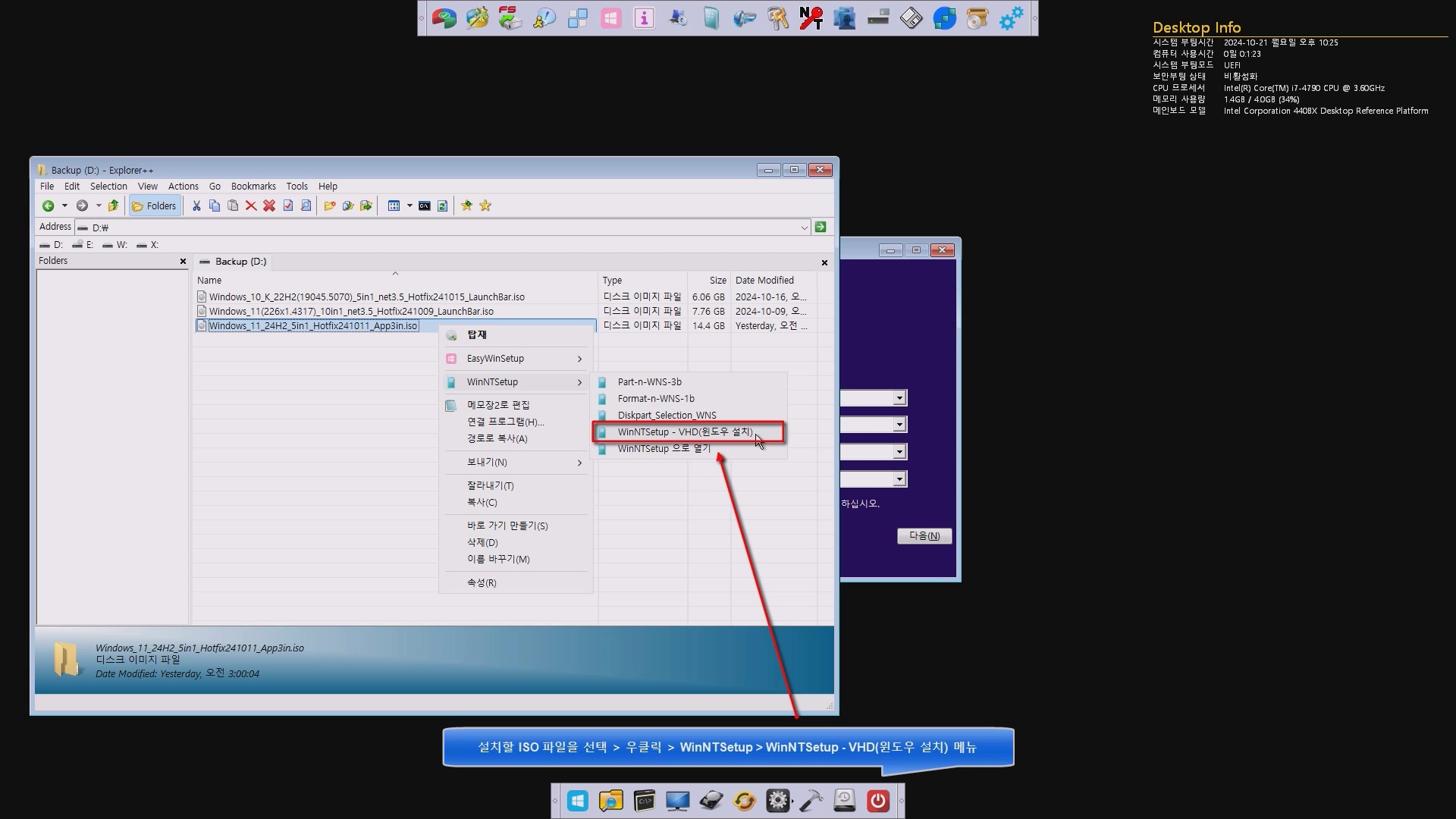Open the first dropdown in the purple window

tap(899, 398)
